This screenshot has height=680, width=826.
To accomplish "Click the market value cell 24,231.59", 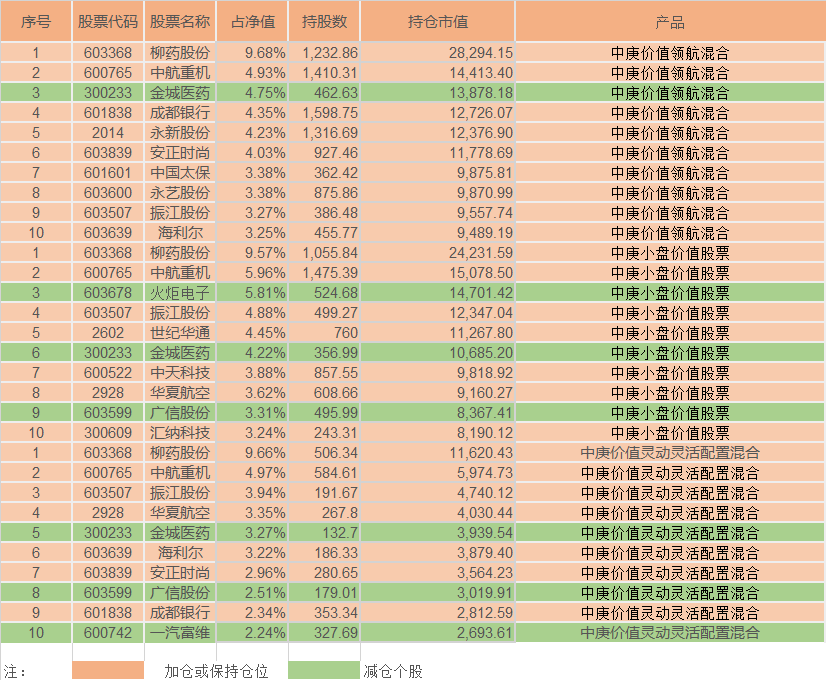I will pyautogui.click(x=438, y=253).
